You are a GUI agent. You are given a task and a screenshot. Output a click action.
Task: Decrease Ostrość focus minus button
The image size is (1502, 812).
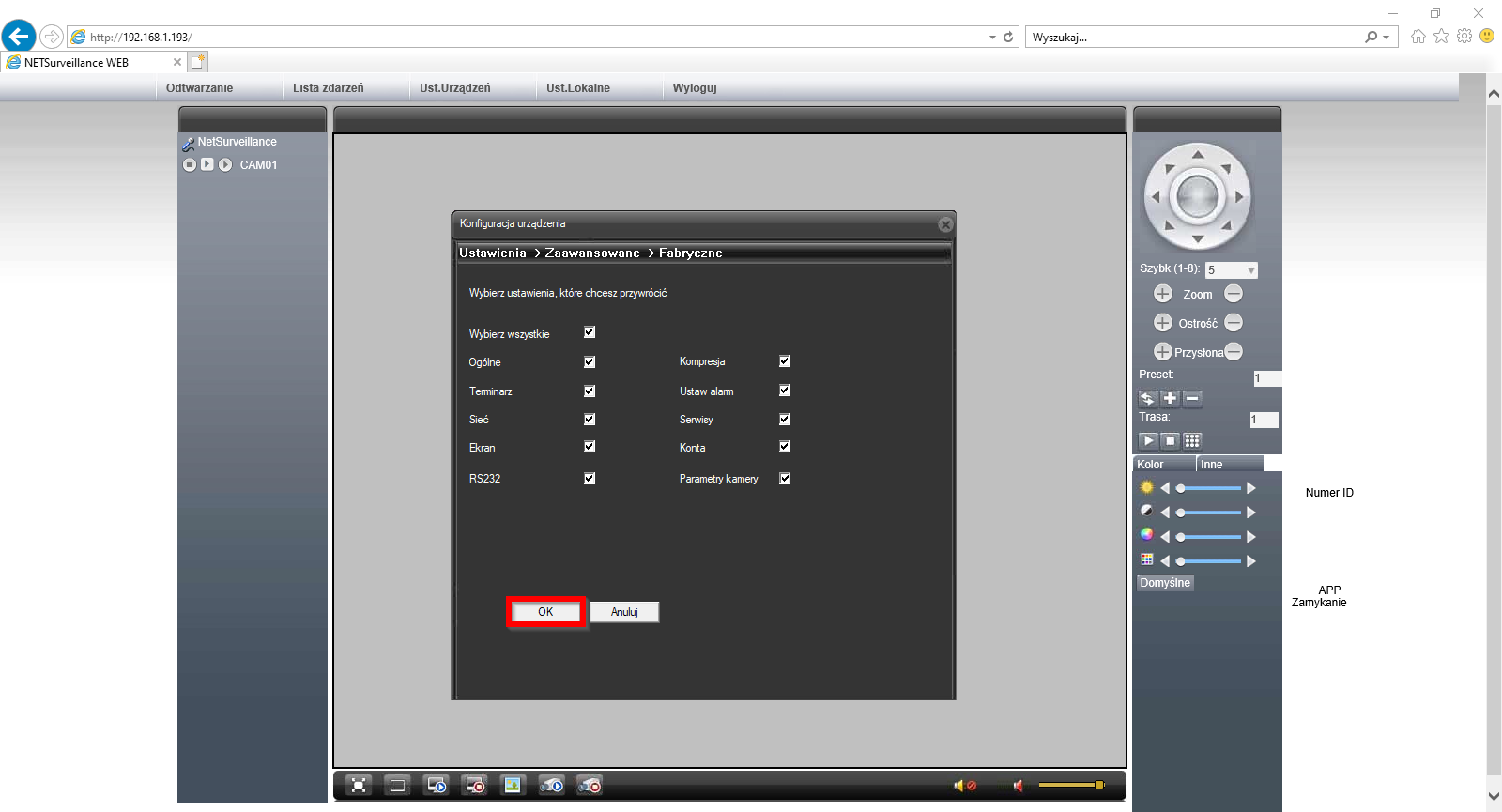(1234, 323)
